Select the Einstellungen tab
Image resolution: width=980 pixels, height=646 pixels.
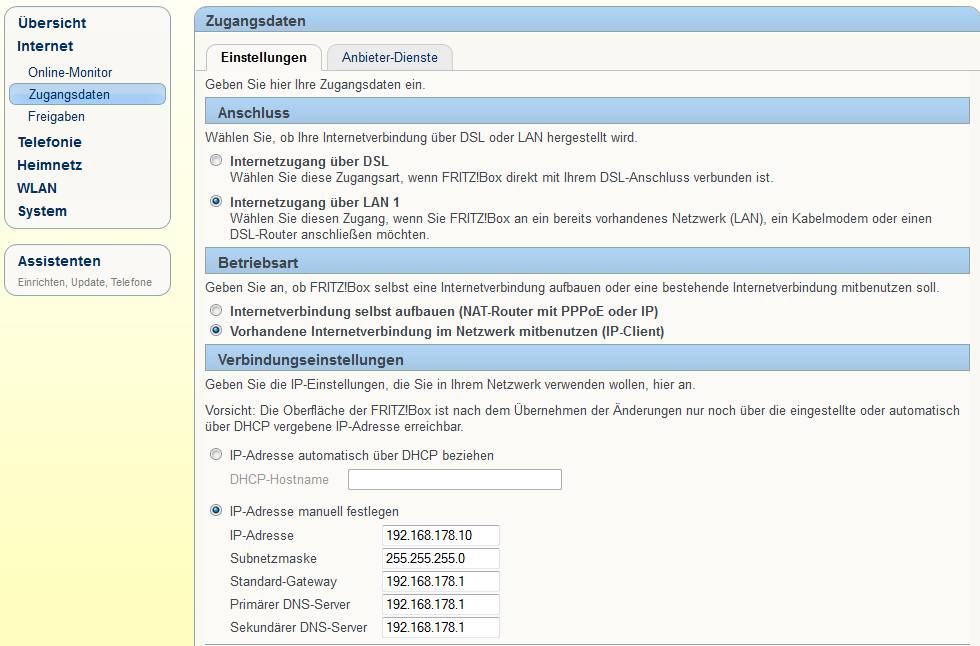[x=263, y=58]
